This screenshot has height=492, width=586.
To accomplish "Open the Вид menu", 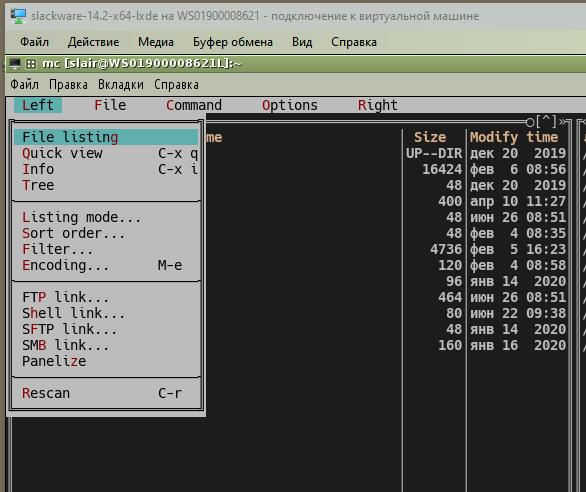I will coord(302,42).
